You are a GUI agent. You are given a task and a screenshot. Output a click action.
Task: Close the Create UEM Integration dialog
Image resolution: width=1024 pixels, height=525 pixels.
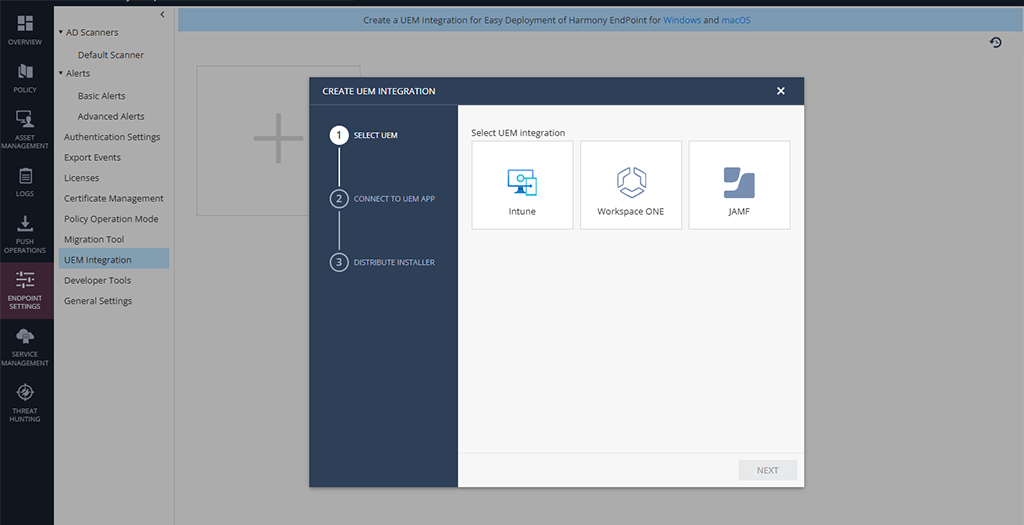pyautogui.click(x=780, y=91)
